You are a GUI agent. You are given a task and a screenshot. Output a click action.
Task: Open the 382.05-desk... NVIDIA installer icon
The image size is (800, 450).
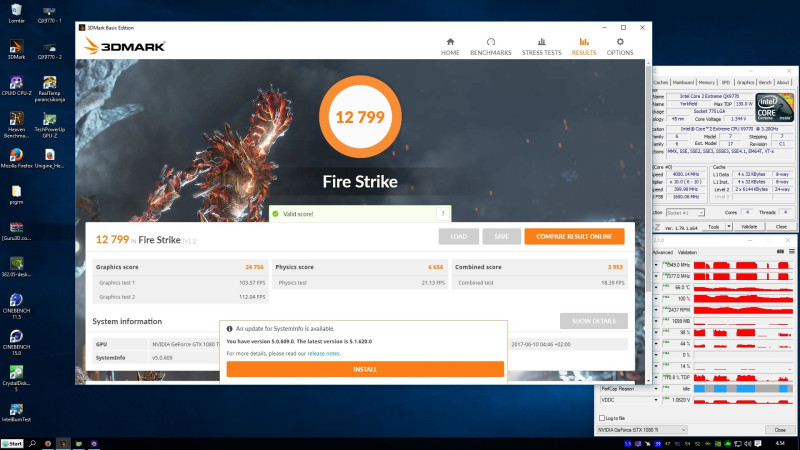click(16, 267)
